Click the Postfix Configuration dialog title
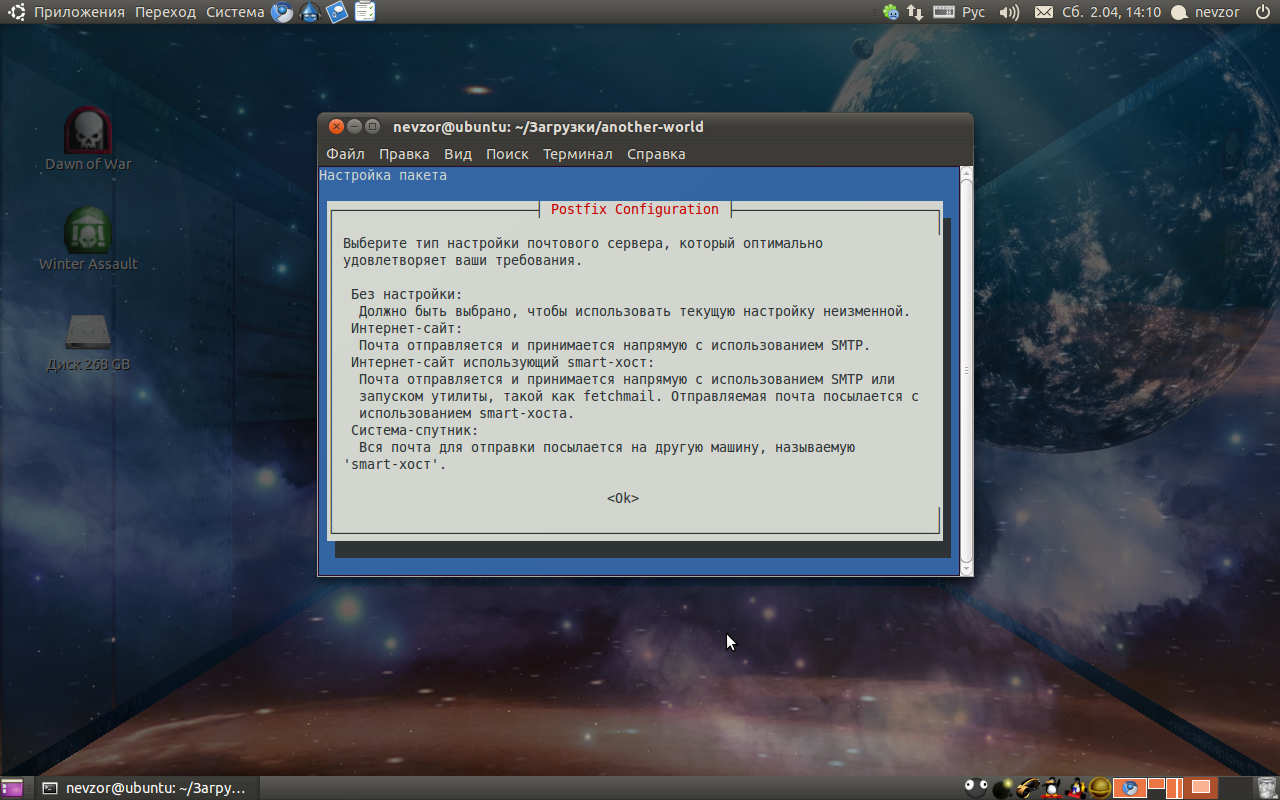Viewport: 1280px width, 800px height. 635,209
